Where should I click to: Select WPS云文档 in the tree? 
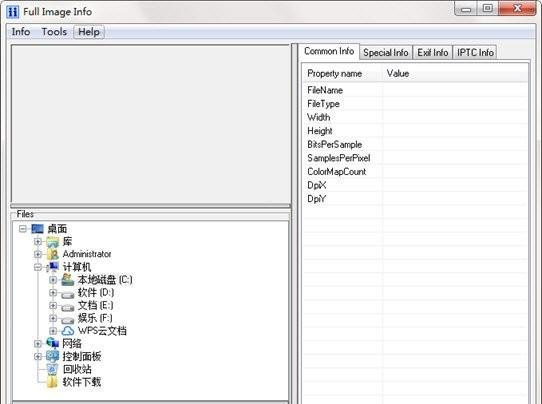point(102,331)
